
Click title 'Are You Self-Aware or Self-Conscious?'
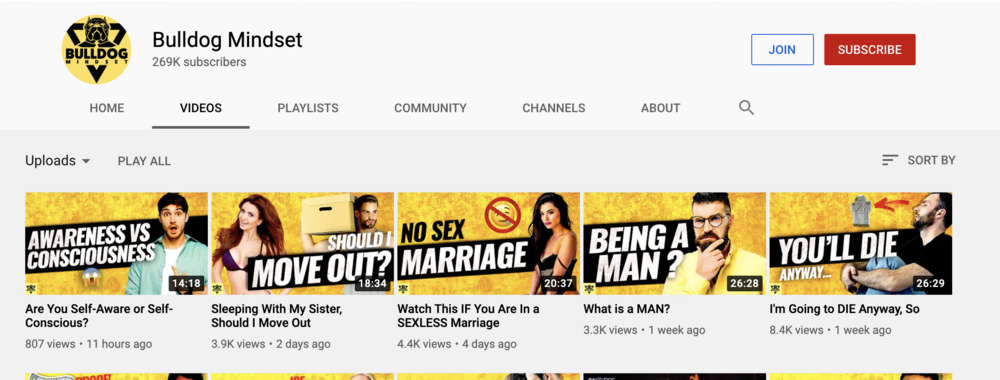pos(99,316)
